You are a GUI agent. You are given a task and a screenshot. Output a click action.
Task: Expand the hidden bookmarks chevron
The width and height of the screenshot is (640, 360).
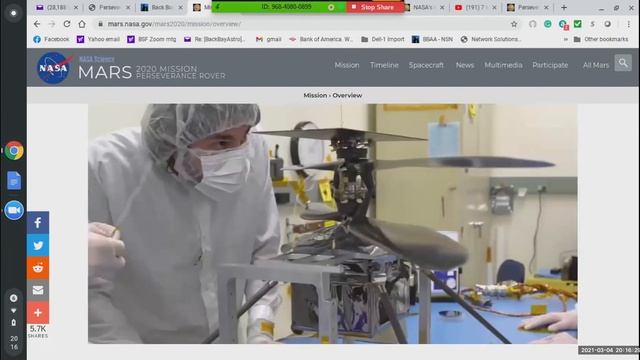point(566,39)
